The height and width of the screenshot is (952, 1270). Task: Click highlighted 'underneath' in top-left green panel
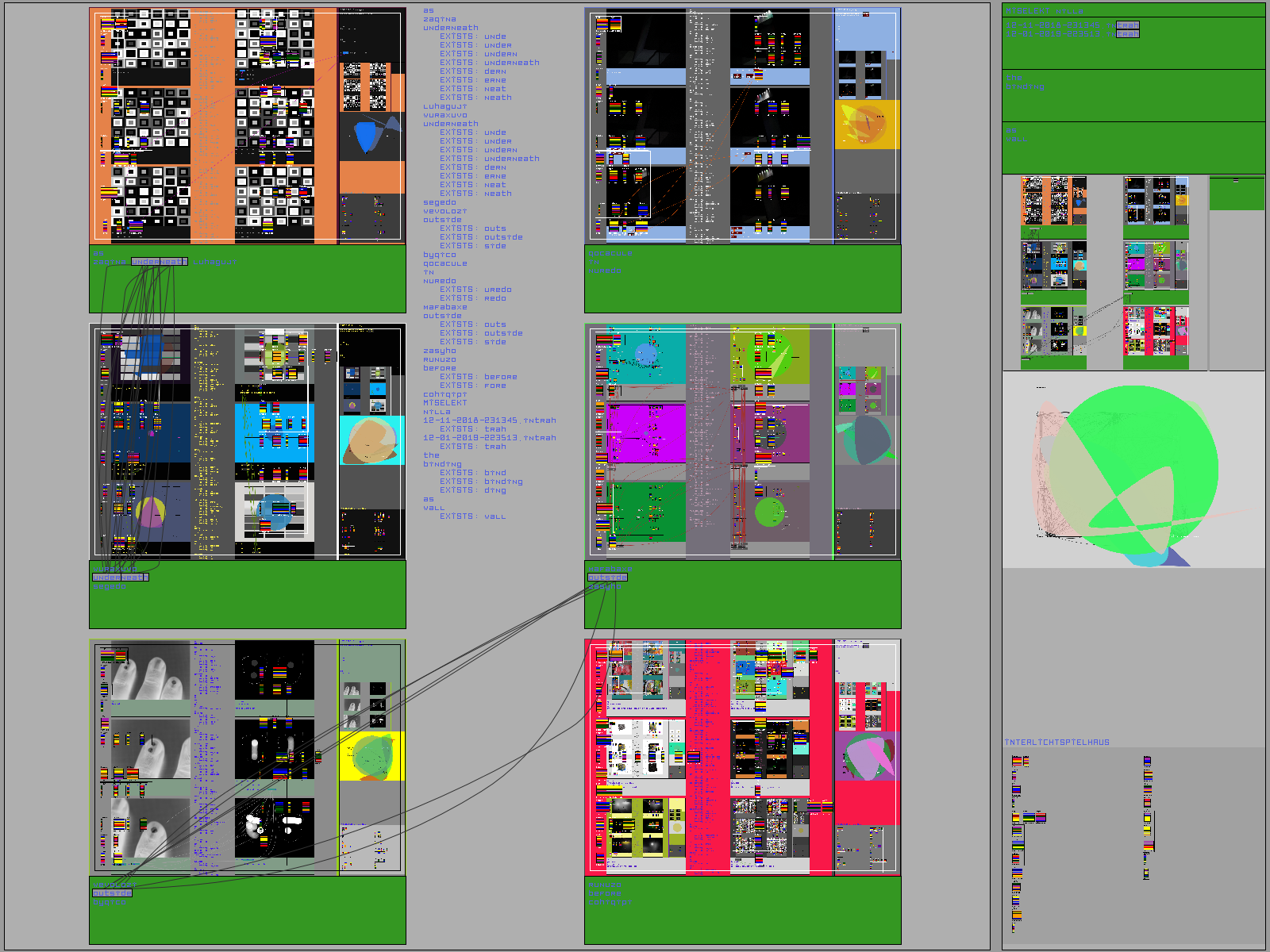coord(160,262)
